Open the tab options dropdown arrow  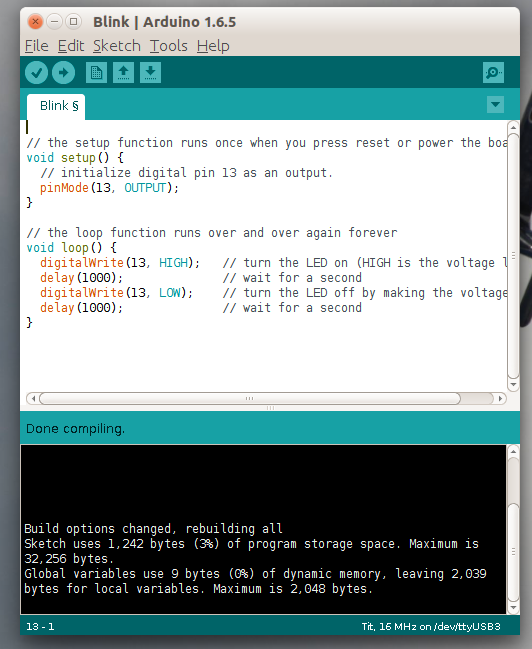click(x=496, y=105)
